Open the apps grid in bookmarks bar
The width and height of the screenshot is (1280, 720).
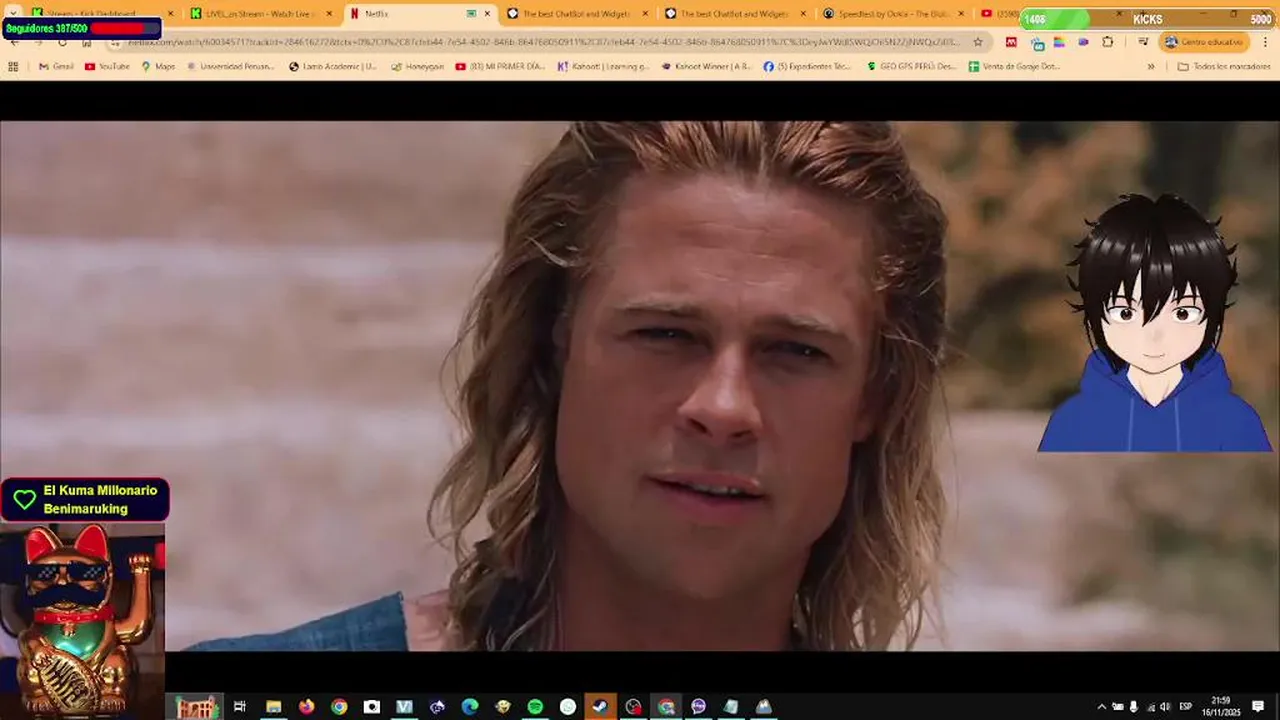point(13,66)
